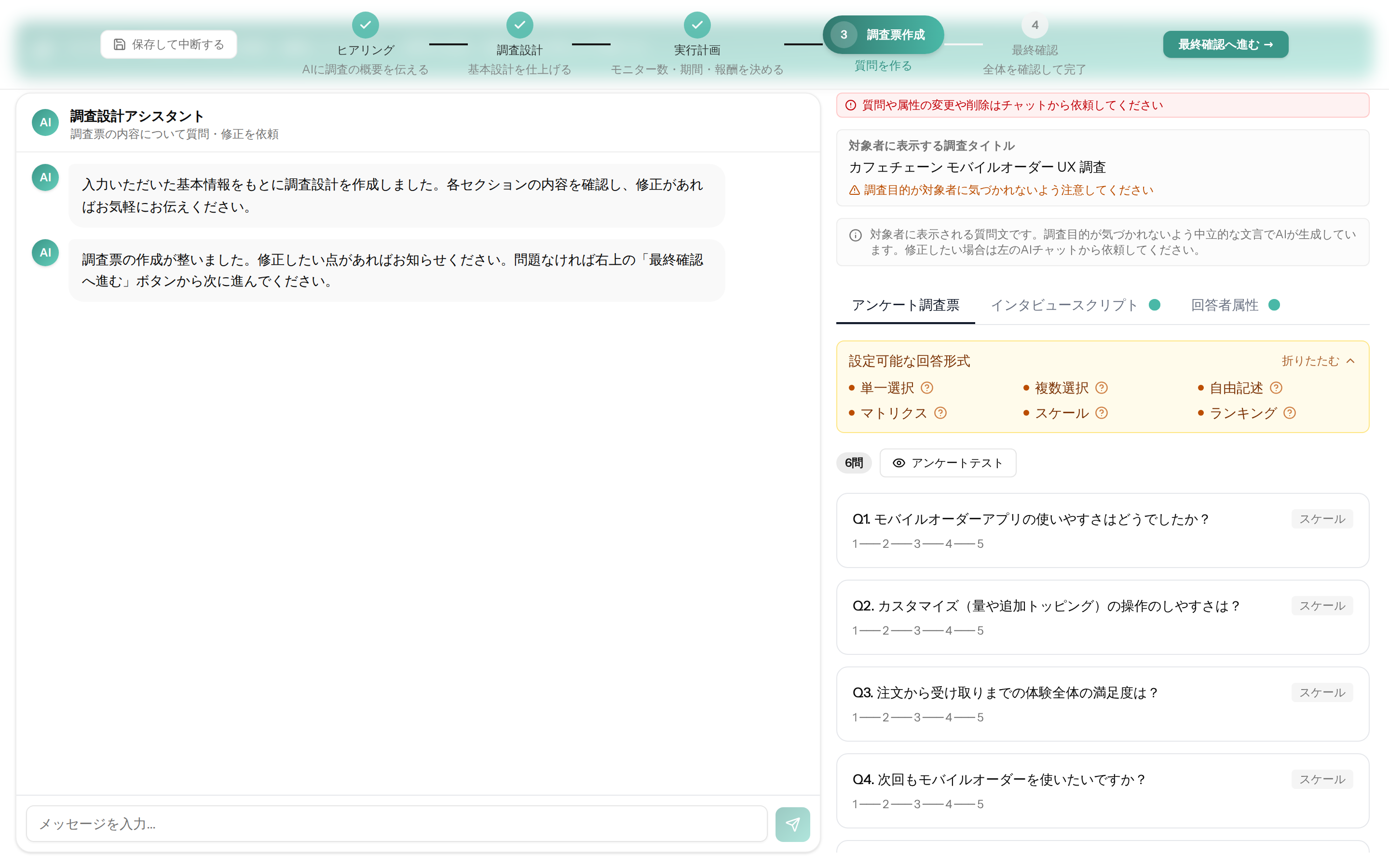The height and width of the screenshot is (868, 1389).
Task: Click the 保存して中断する save button
Action: pyautogui.click(x=168, y=44)
